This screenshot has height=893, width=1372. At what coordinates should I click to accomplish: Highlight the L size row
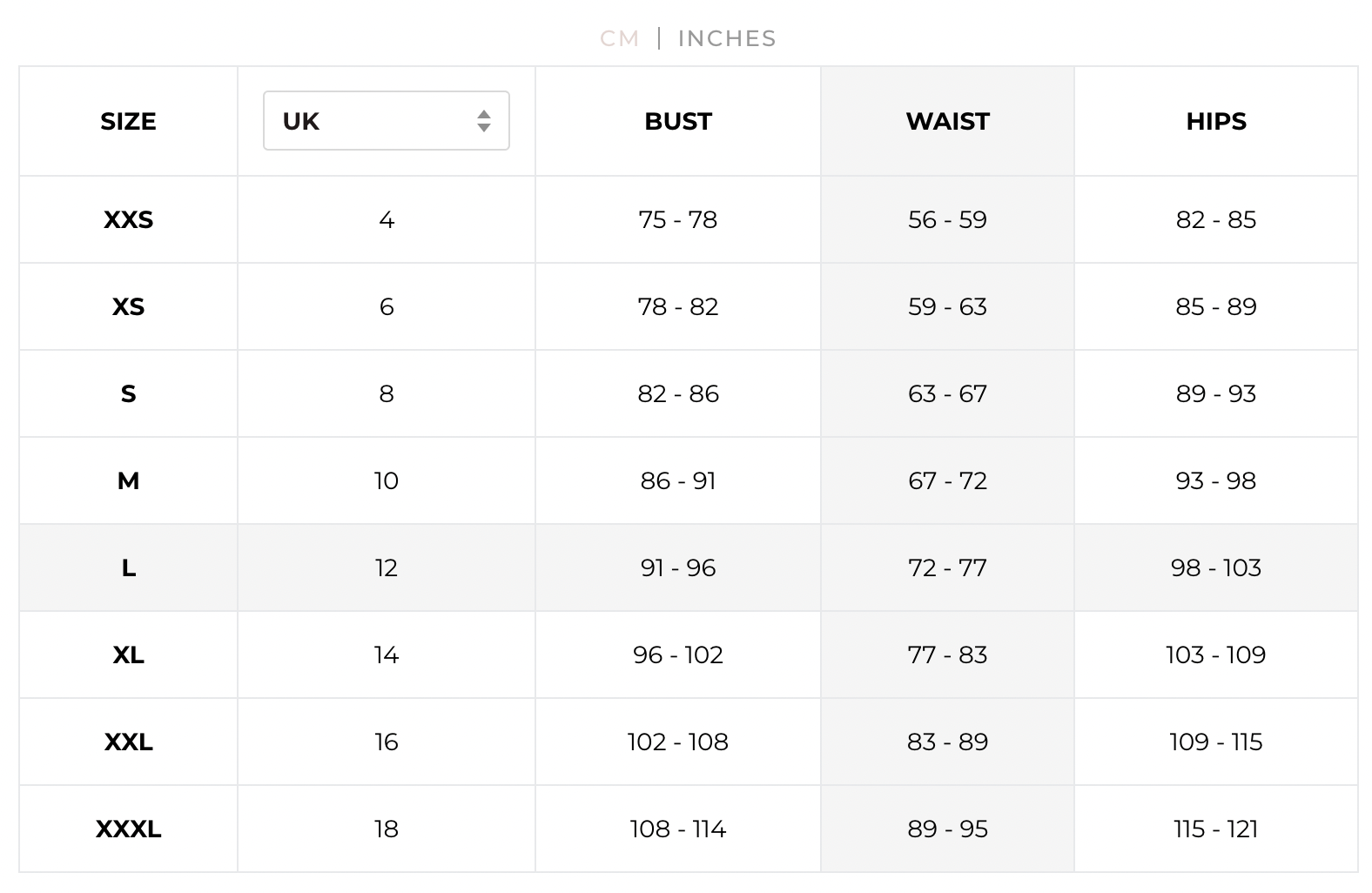128,567
